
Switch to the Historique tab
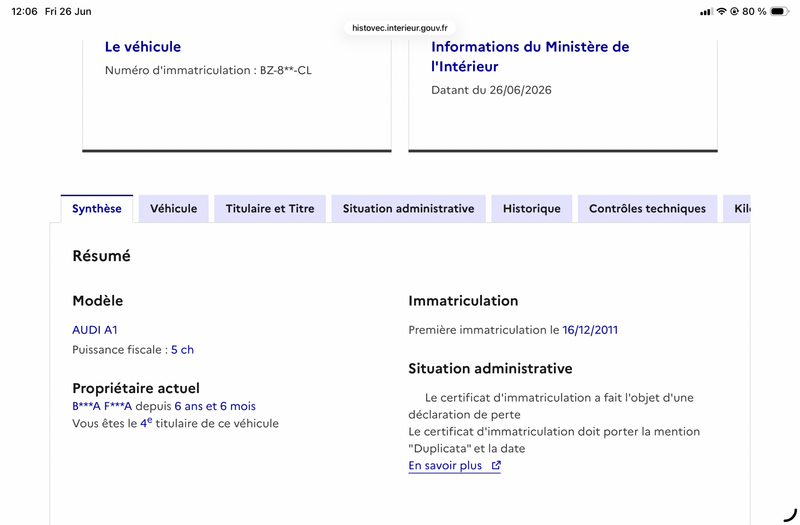point(532,209)
